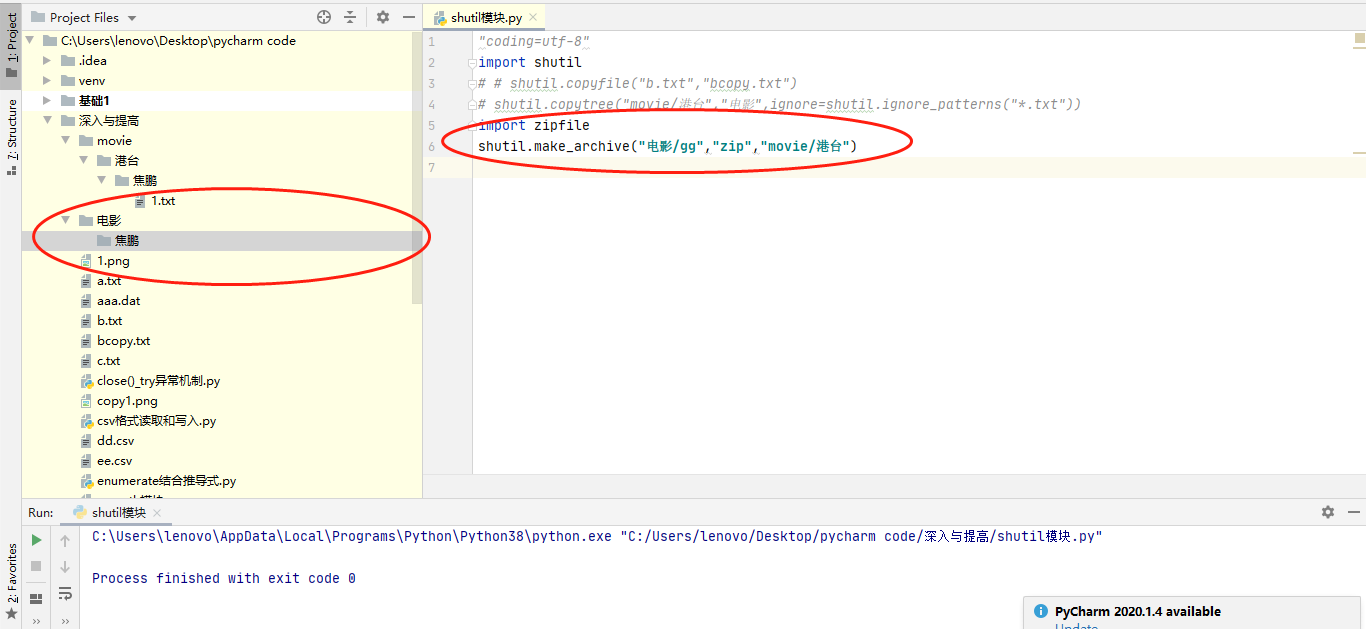Click the PyCharm 2020.1.4 available notification title
This screenshot has width=1366, height=629.
coord(1138,611)
